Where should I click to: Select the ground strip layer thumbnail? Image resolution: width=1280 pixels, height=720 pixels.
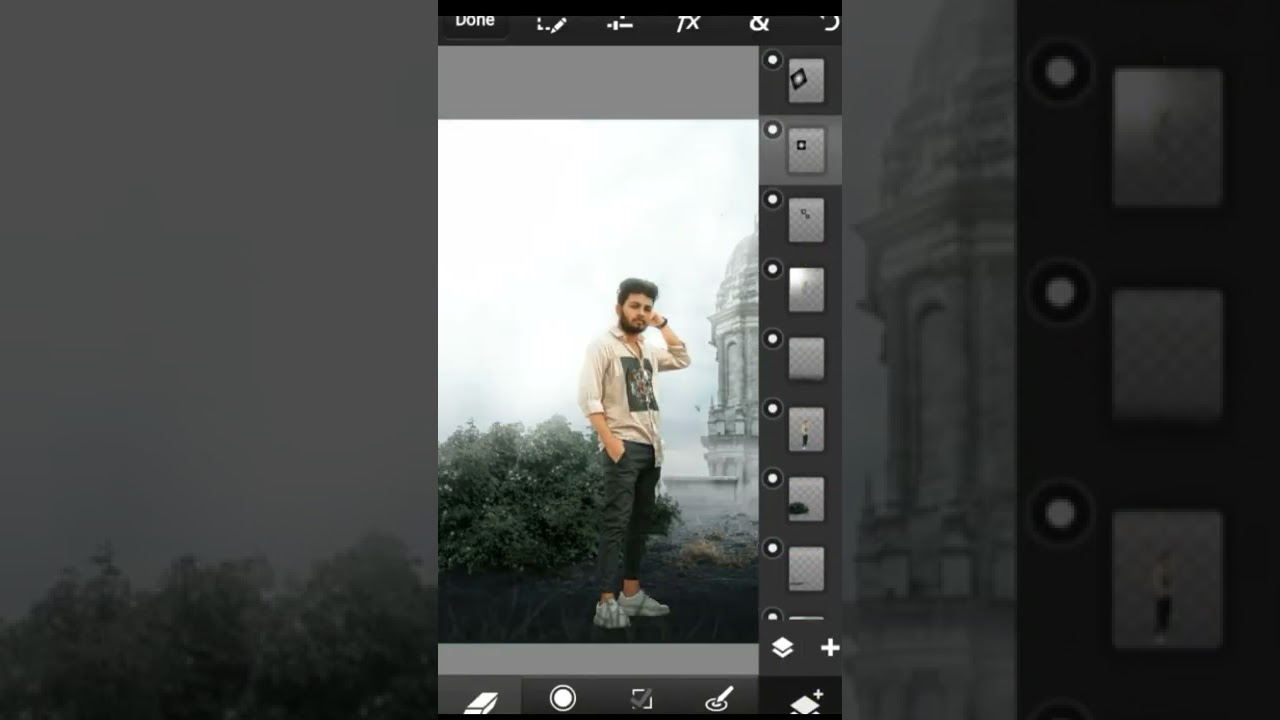click(x=806, y=567)
